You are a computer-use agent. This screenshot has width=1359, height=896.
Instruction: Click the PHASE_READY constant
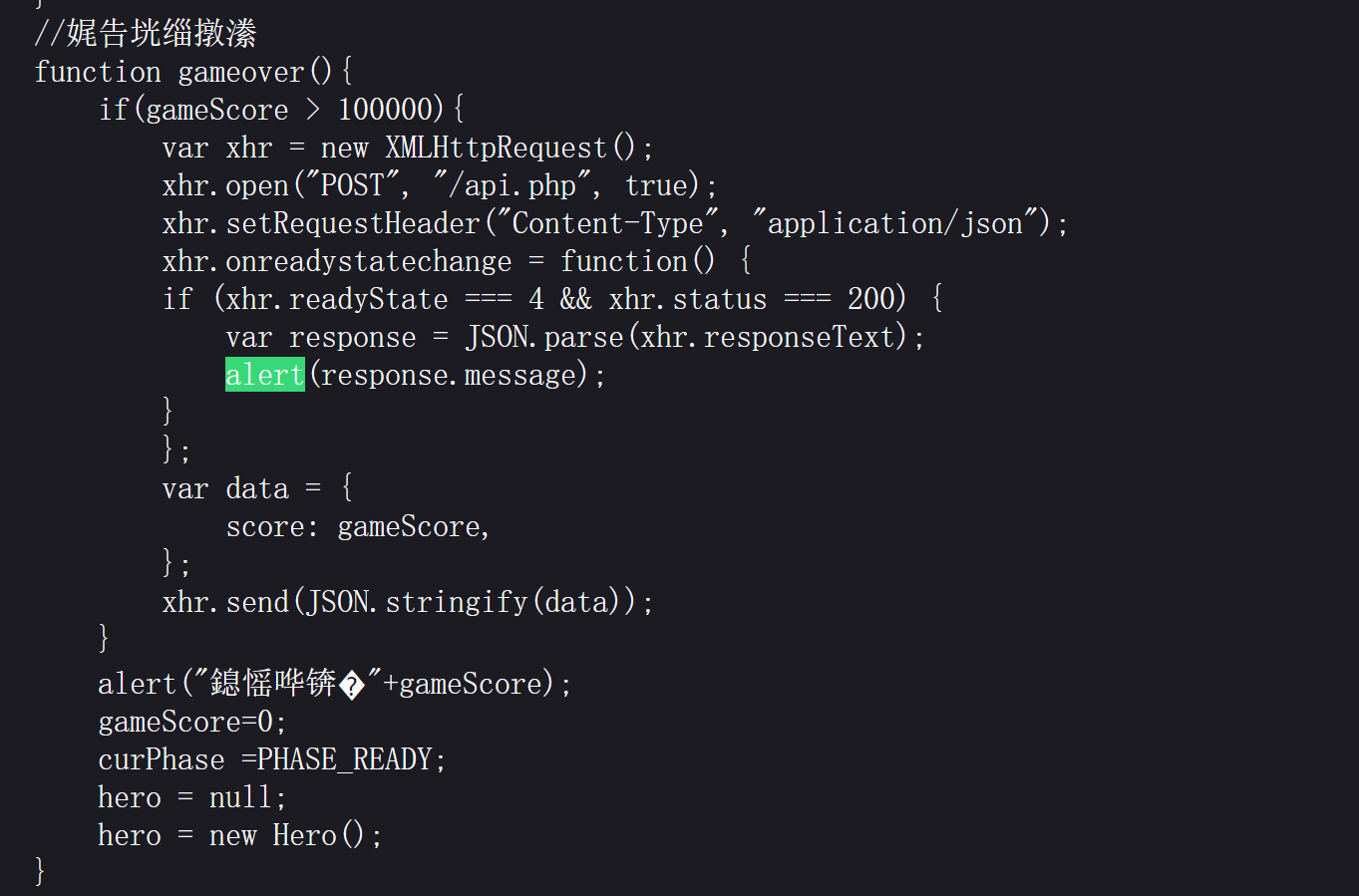click(345, 759)
